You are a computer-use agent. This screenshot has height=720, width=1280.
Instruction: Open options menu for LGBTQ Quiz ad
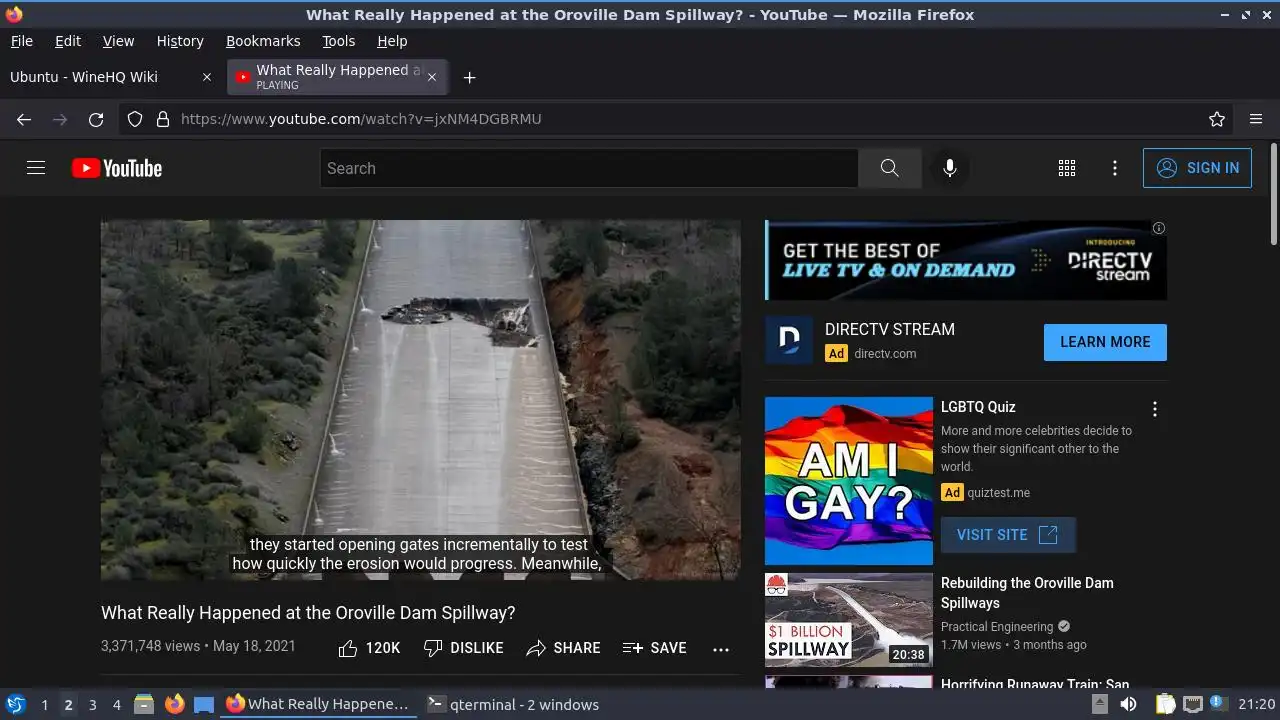(1155, 409)
